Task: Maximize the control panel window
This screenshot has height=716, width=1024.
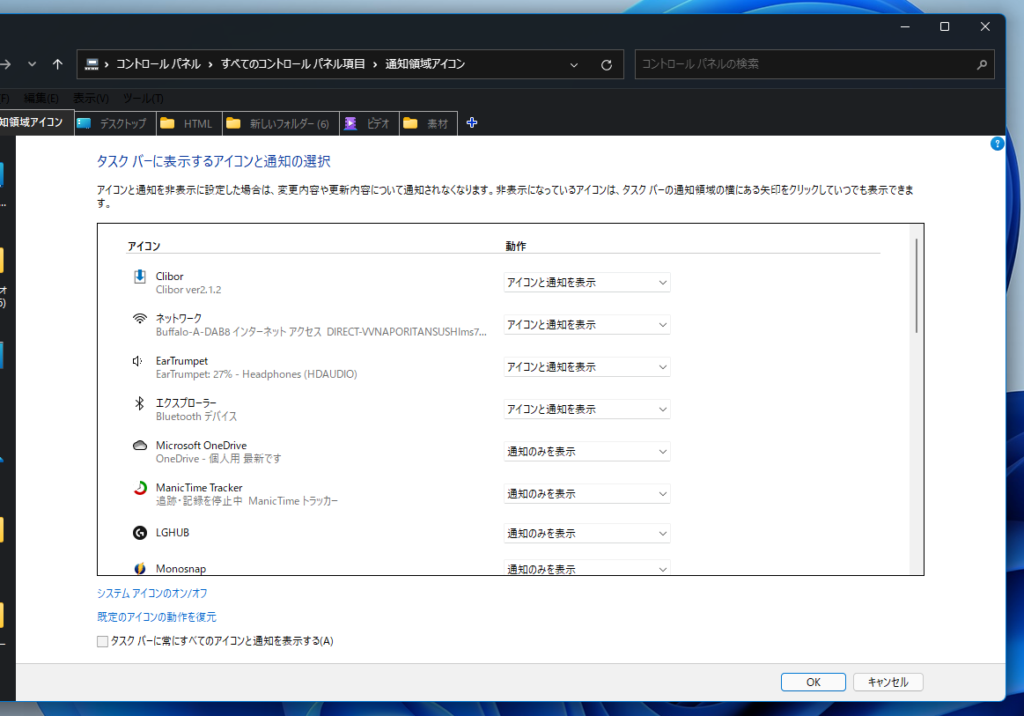Action: click(x=944, y=27)
